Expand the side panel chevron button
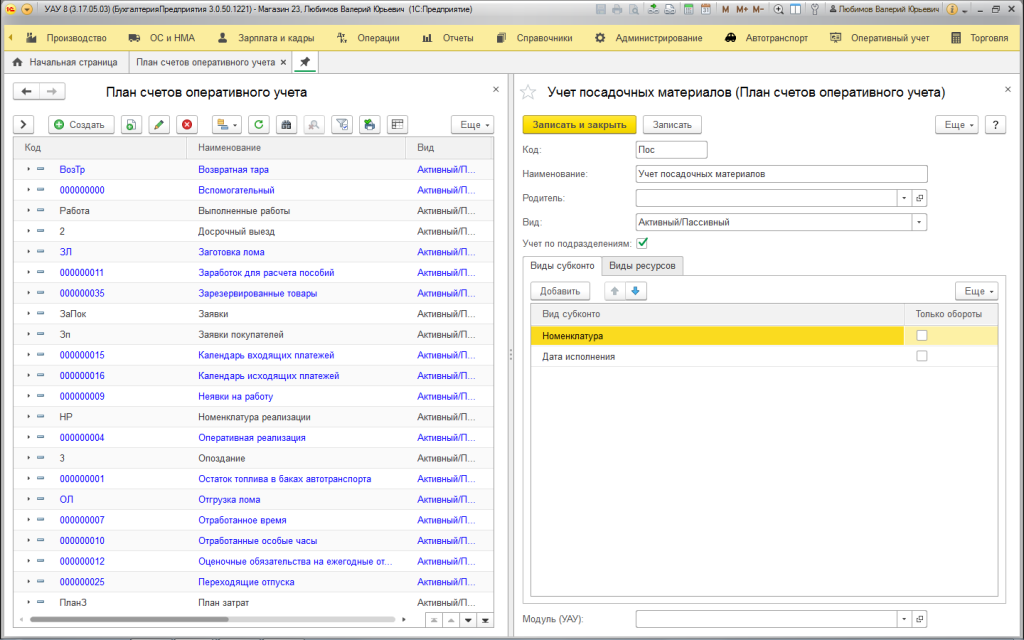 tap(23, 125)
